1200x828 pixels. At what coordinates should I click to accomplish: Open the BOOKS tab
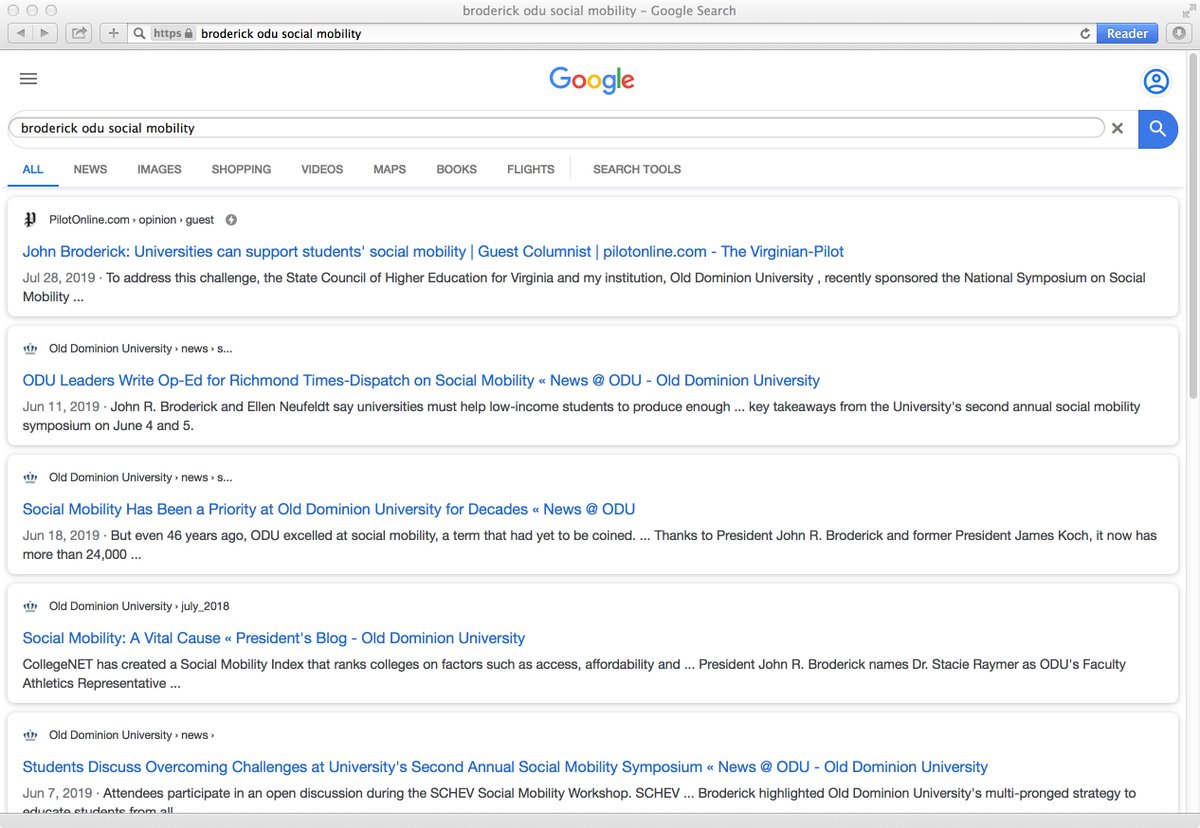coord(456,170)
